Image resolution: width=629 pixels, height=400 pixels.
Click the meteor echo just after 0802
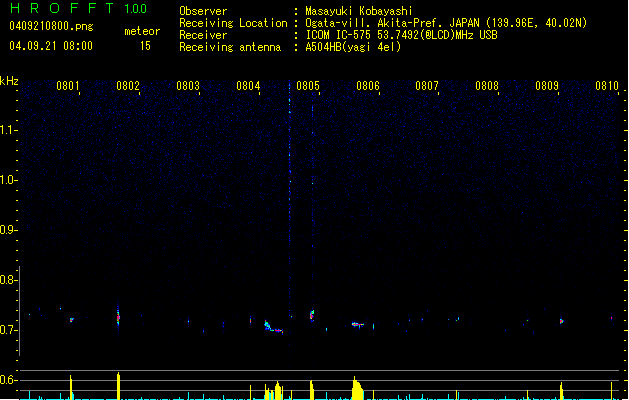coord(118,318)
